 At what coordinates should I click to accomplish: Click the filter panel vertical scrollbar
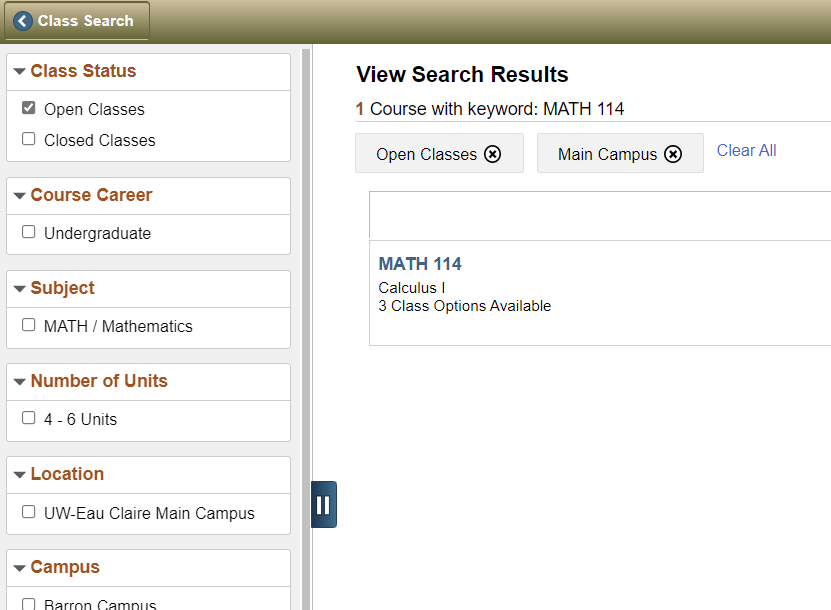click(306, 300)
